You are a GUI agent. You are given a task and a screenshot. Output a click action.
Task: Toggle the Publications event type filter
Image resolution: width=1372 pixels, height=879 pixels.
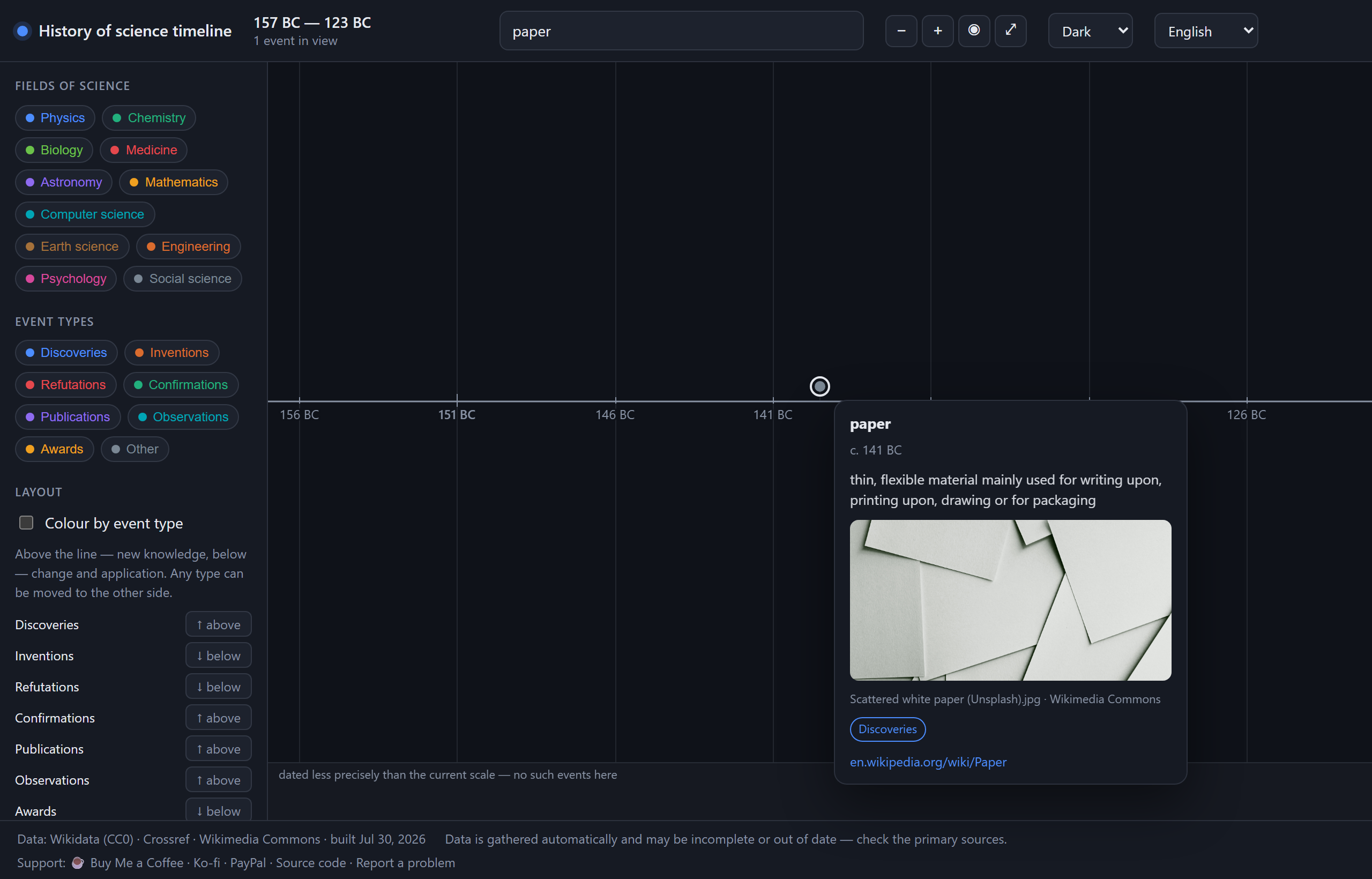[x=68, y=416]
